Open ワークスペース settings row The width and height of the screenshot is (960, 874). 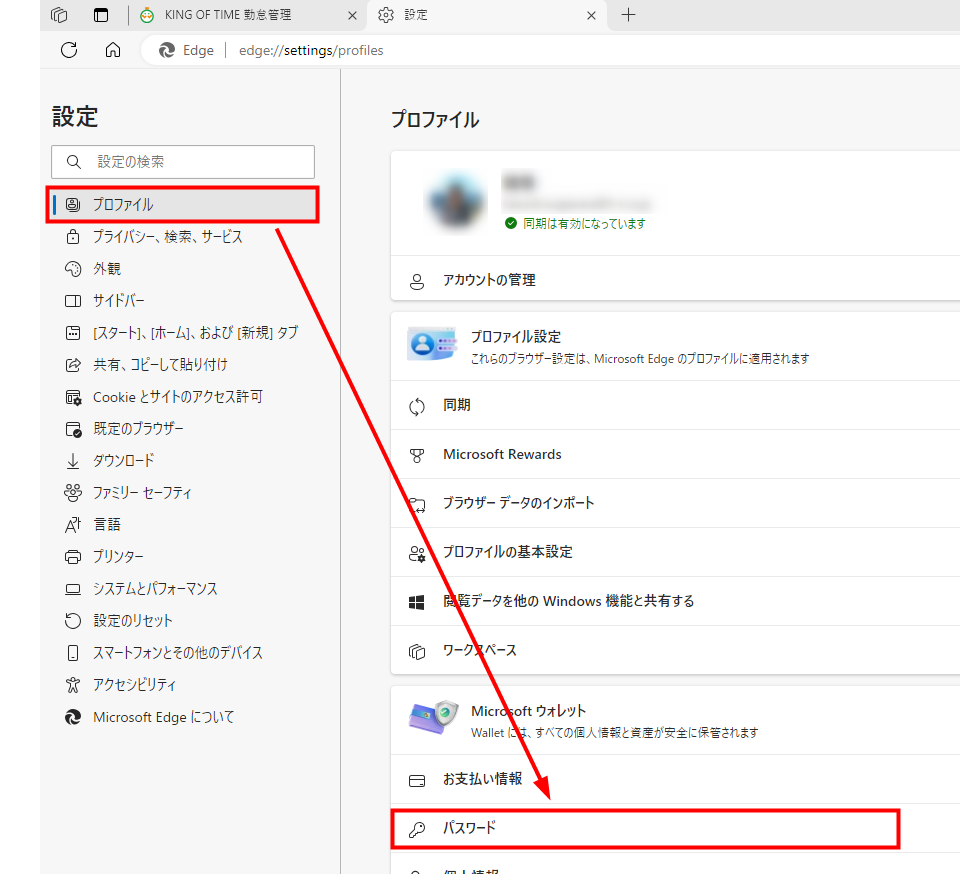click(675, 650)
